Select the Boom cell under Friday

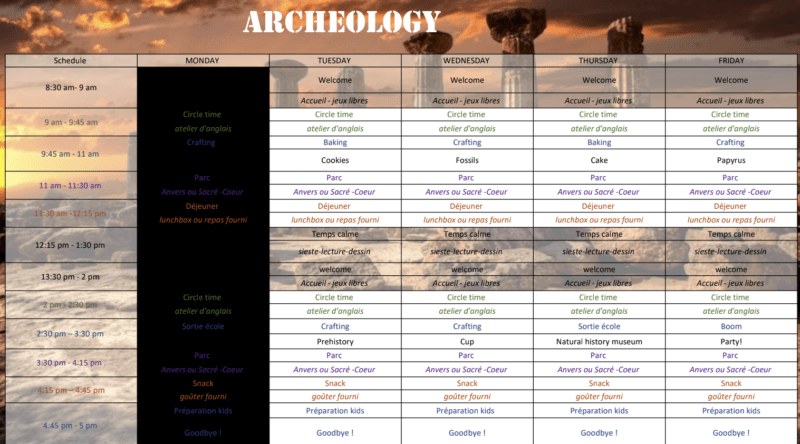[x=731, y=326]
